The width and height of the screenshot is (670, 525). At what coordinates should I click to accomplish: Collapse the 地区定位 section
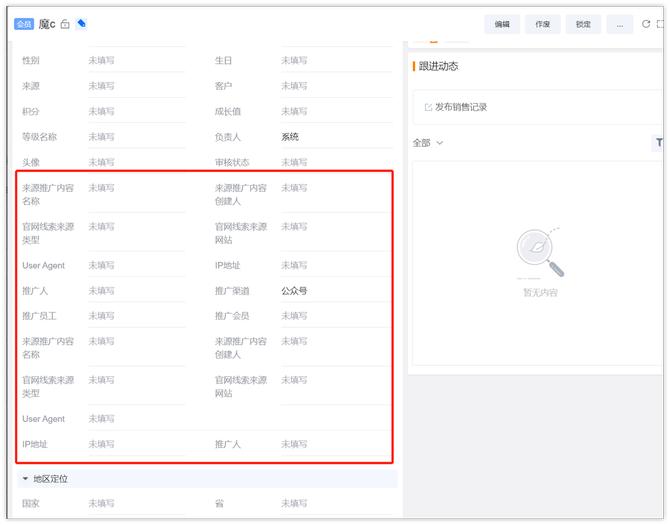25,479
